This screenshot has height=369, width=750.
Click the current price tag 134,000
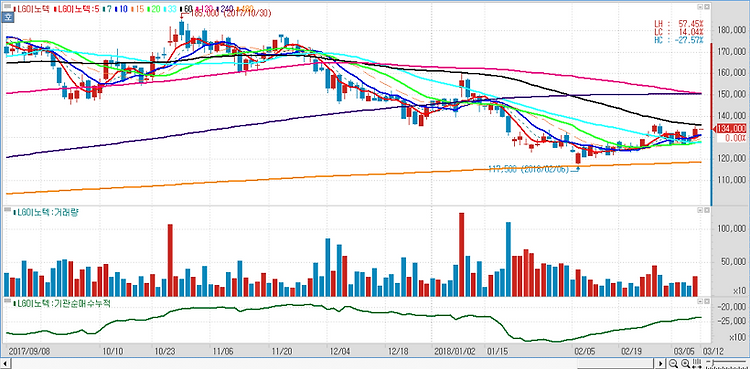pos(730,128)
